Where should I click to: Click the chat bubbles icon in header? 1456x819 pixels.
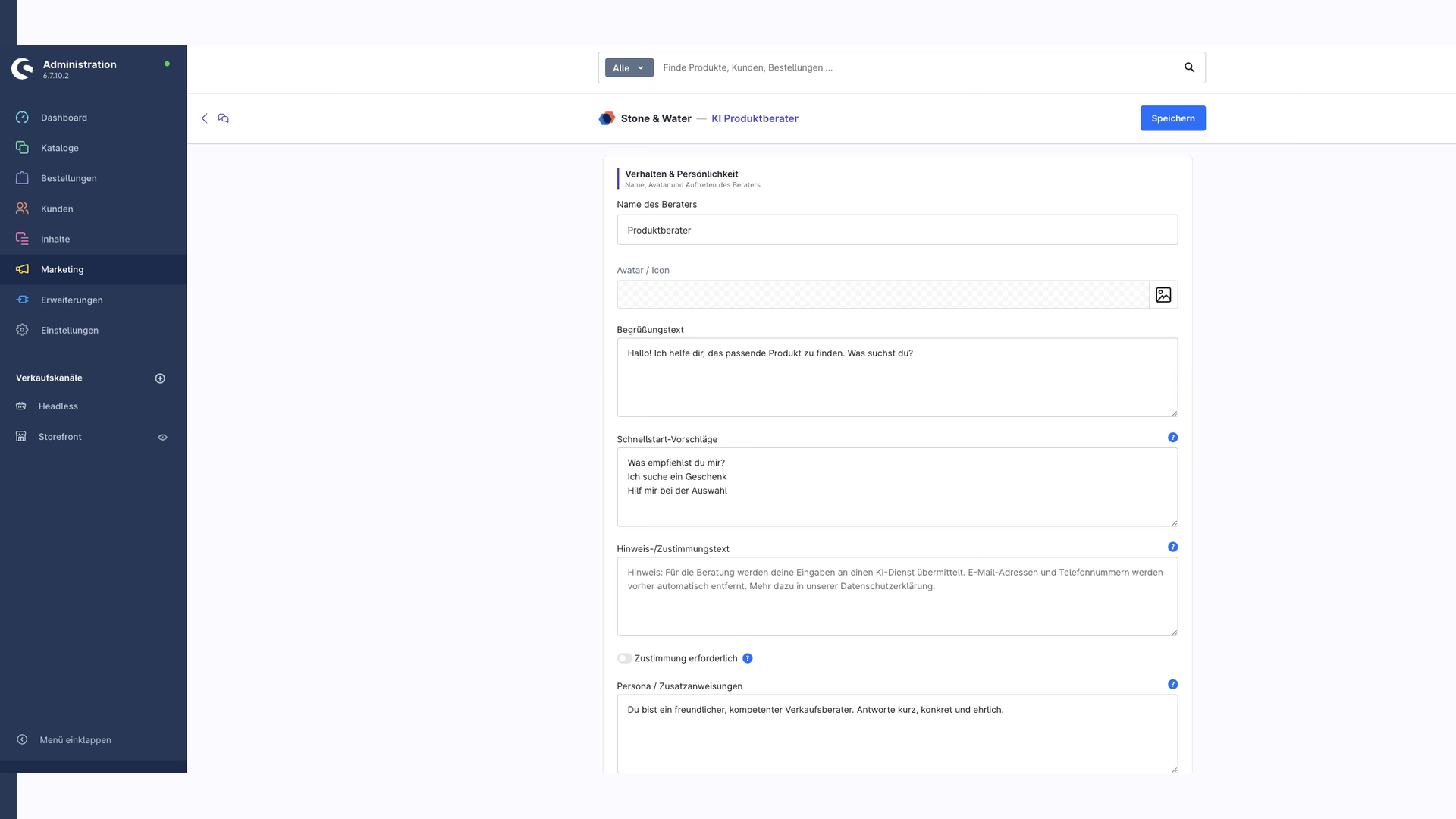click(x=224, y=118)
